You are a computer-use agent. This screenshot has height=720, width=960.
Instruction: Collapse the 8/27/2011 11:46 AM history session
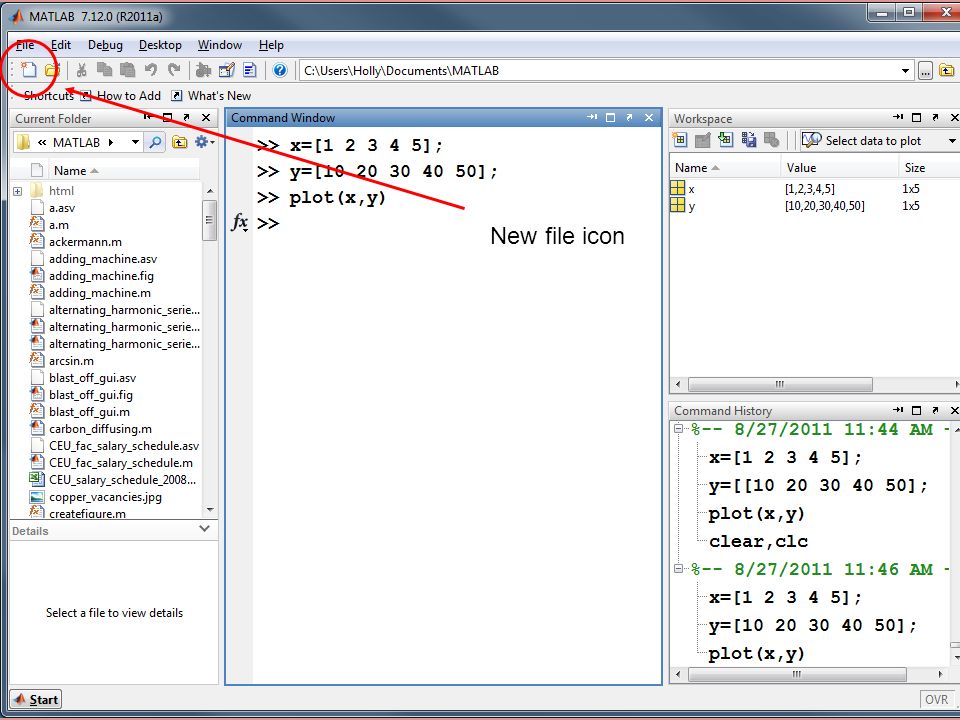[678, 569]
